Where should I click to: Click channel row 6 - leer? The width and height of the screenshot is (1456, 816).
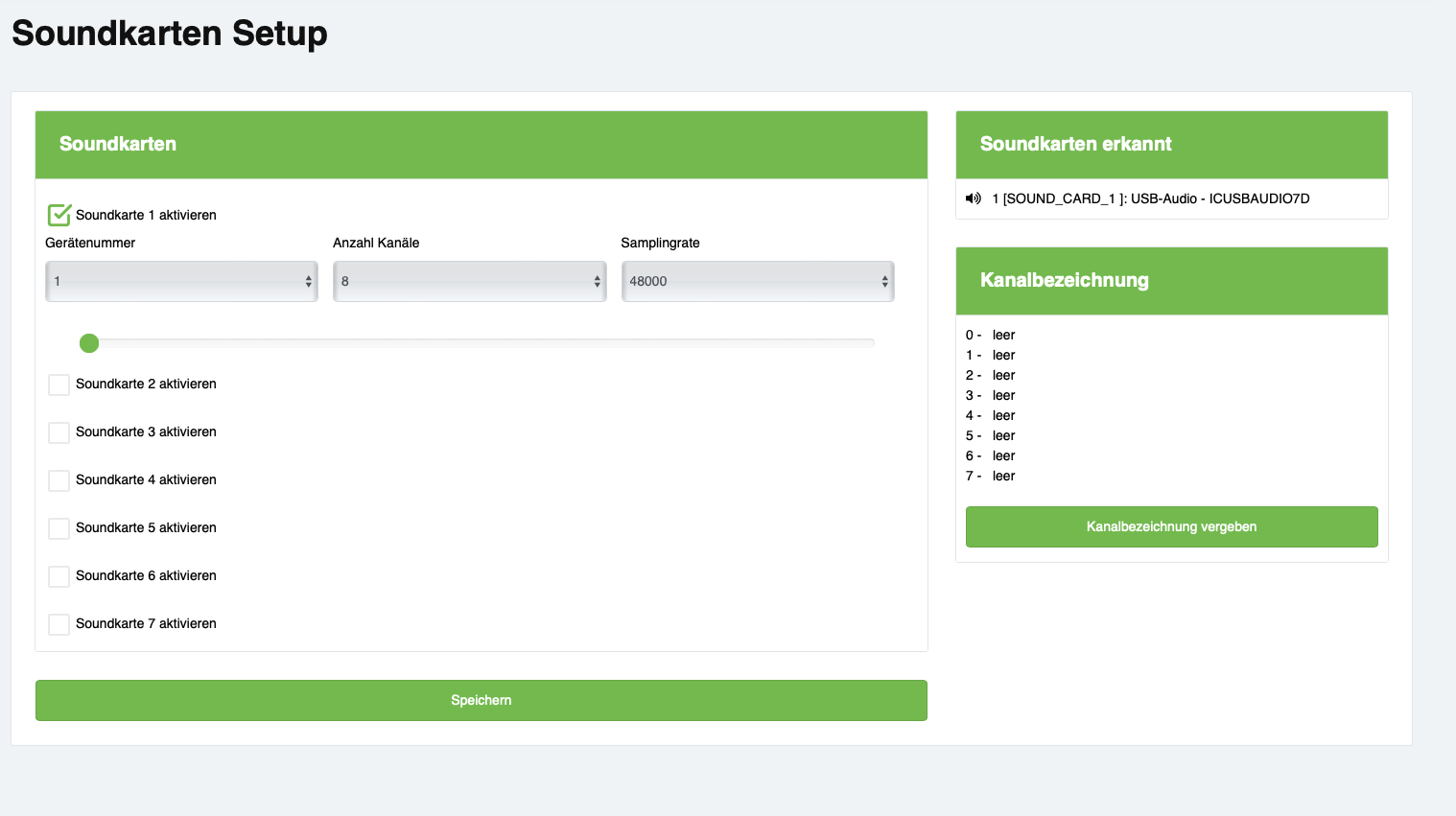point(991,455)
